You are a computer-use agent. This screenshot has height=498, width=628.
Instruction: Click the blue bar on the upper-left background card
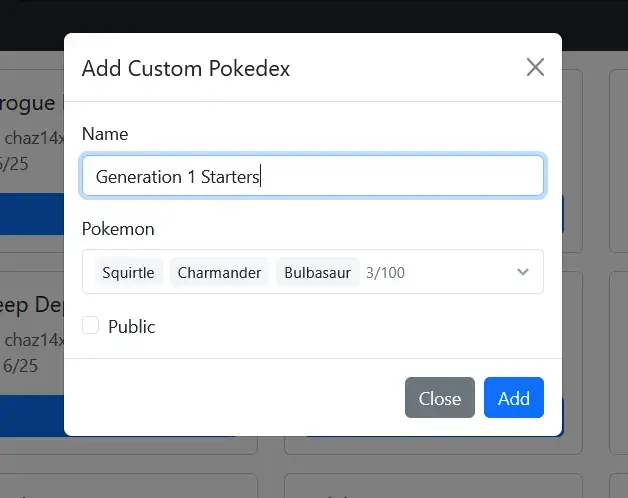[32, 214]
